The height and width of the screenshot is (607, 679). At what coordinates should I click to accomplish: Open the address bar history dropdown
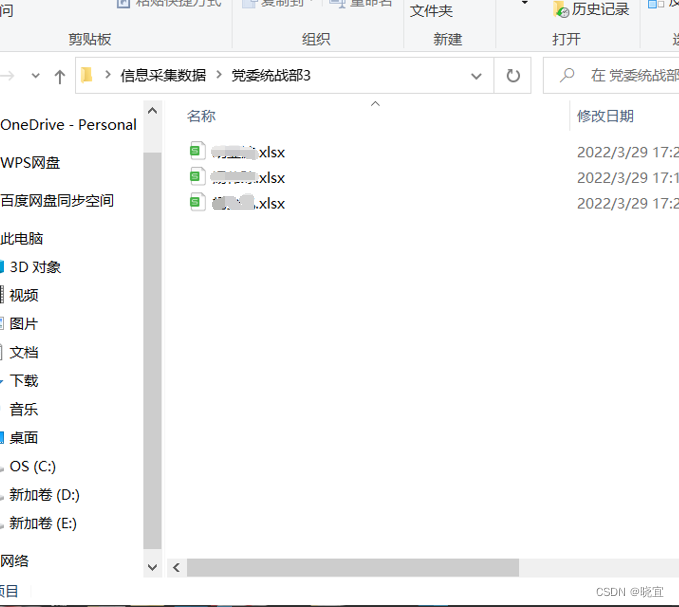pyautogui.click(x=476, y=77)
